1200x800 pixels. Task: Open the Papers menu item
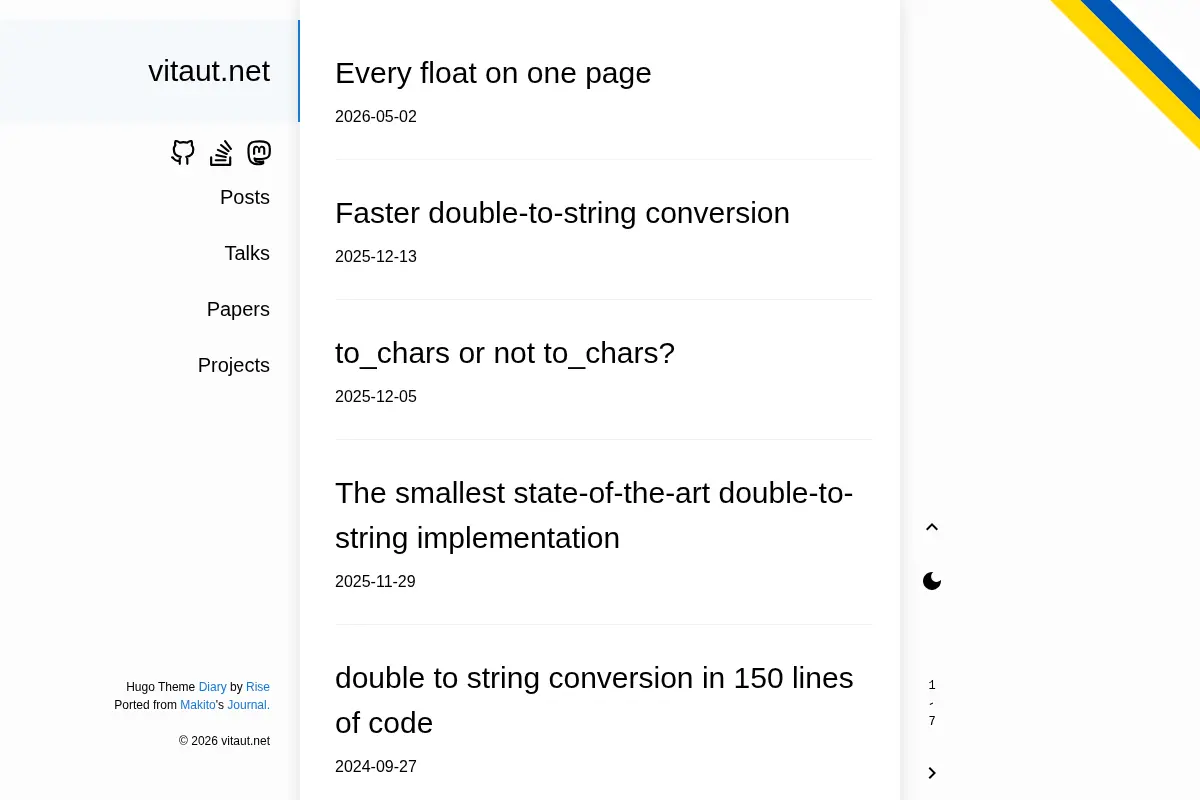tap(238, 309)
